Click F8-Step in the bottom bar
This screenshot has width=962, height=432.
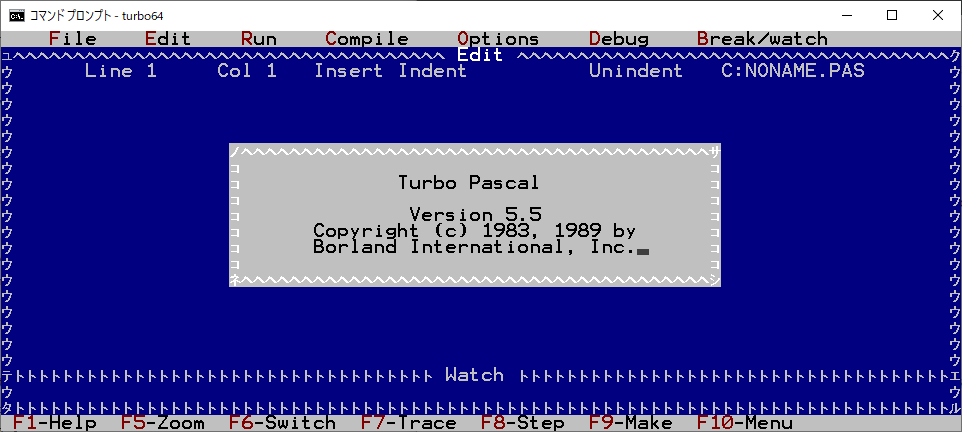point(523,423)
